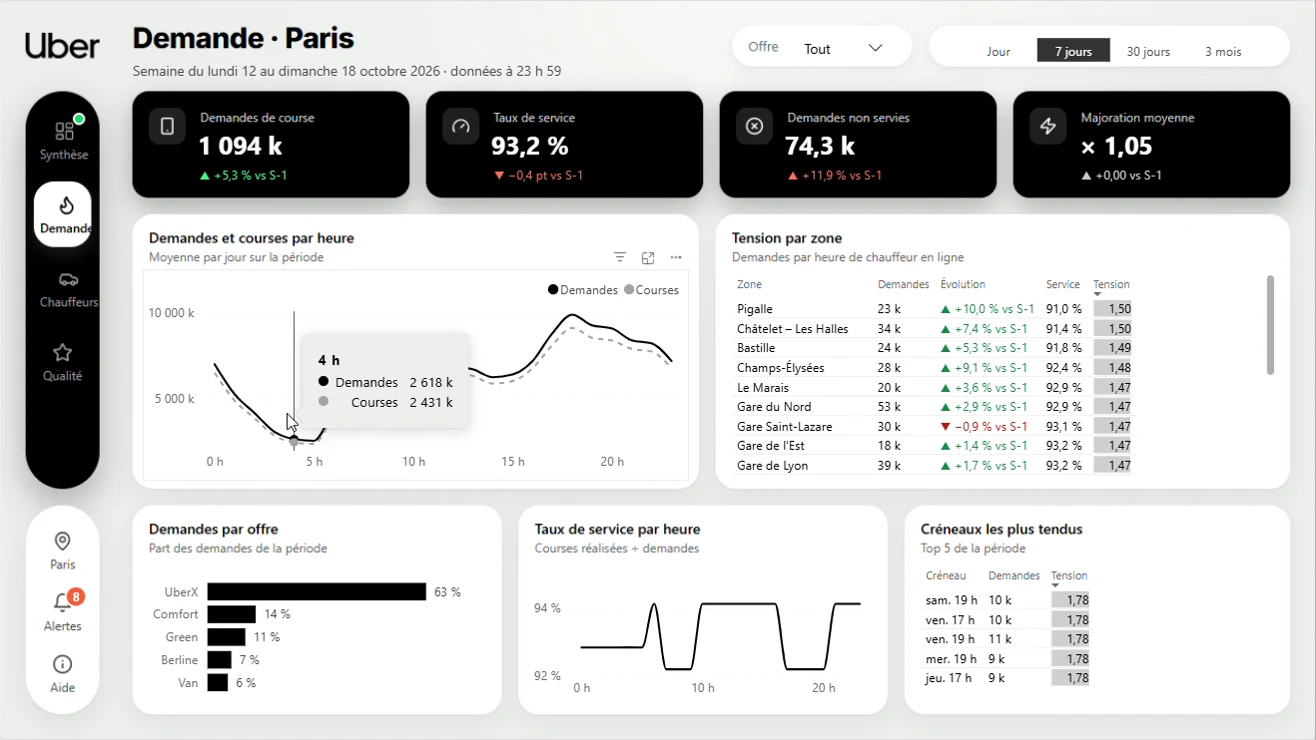Select the Gare Saint-Lazare zone name
This screenshot has height=740, width=1316.
785,427
